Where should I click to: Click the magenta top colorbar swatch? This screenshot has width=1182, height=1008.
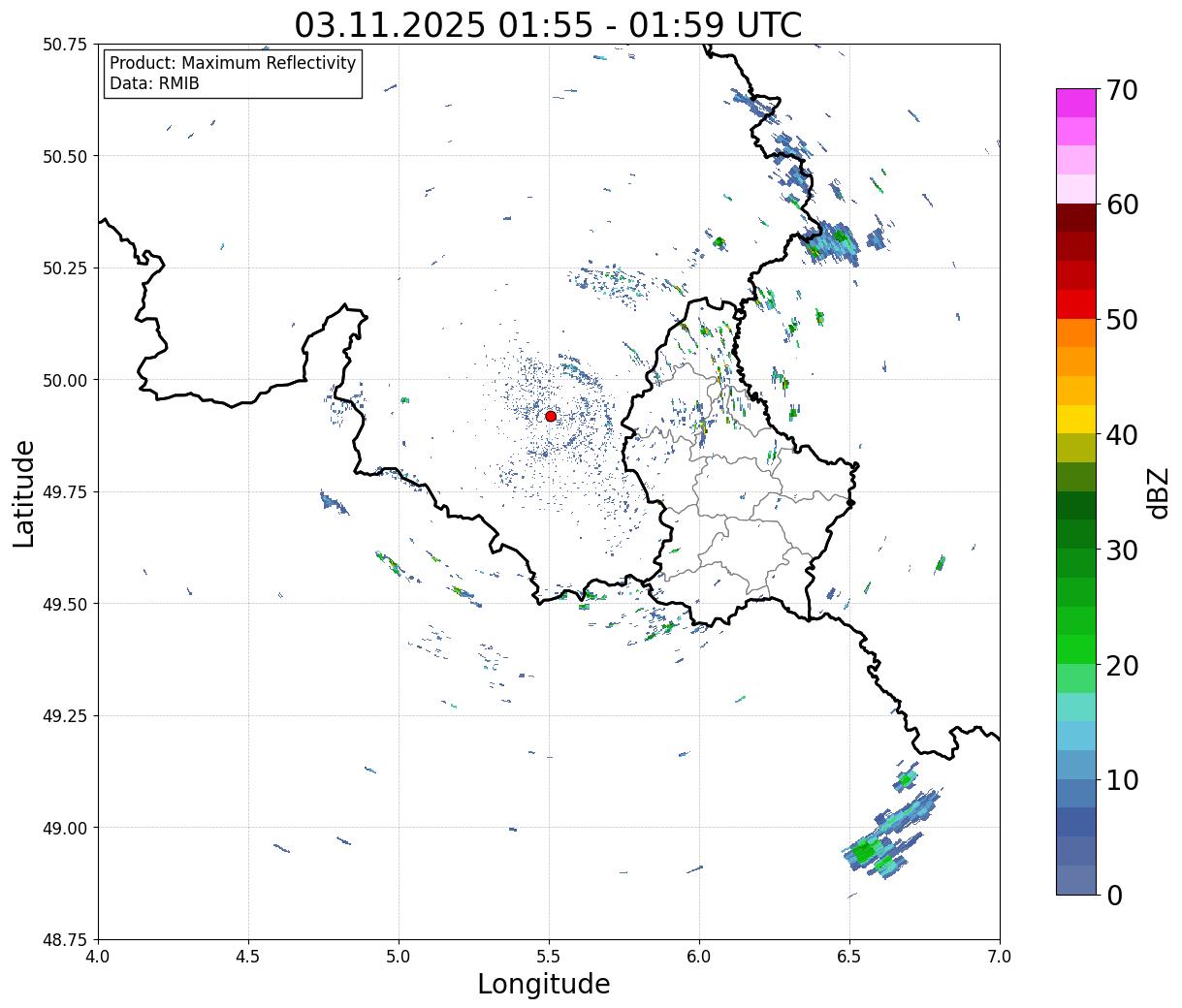coord(1076,103)
